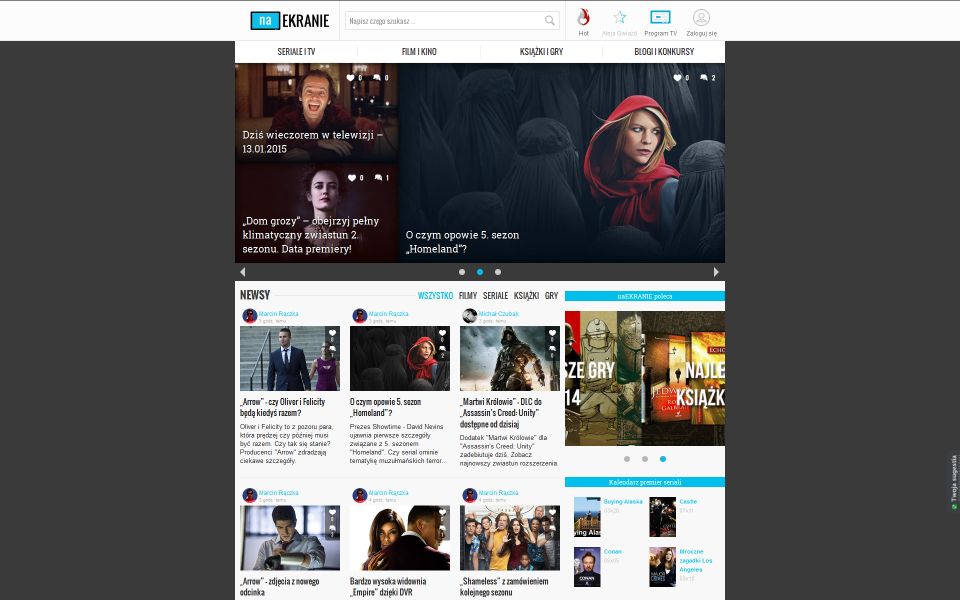Viewport: 960px width, 600px height.
Task: Open 'Bardzo wysoka widownia Empire' headline
Action: [388, 587]
